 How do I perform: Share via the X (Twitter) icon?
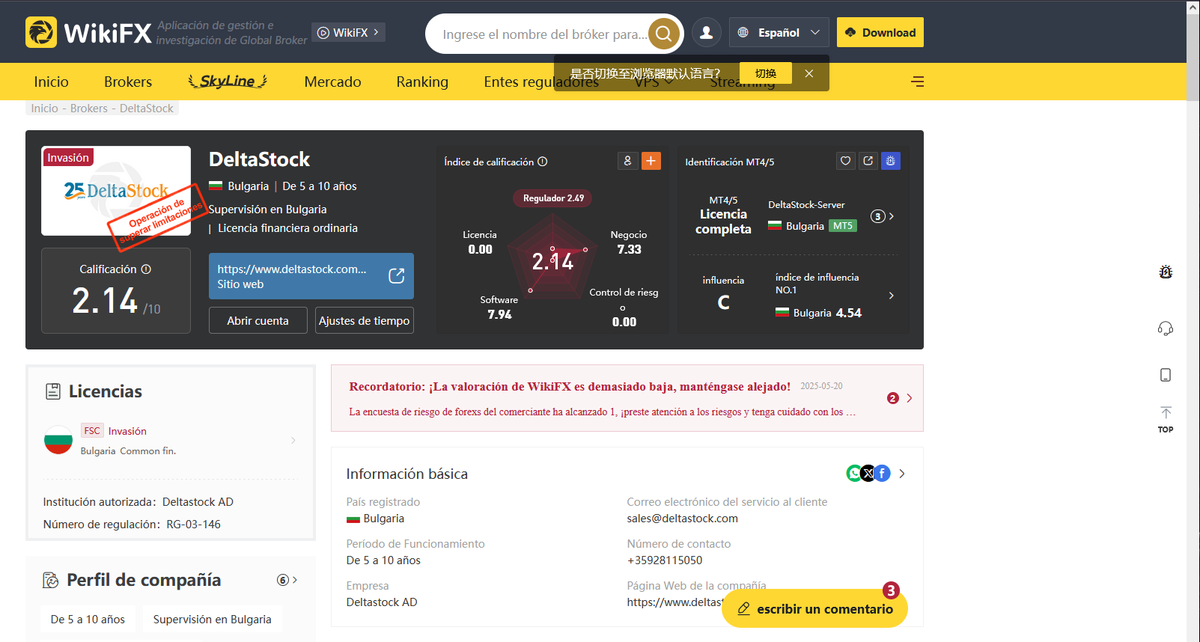tap(868, 473)
